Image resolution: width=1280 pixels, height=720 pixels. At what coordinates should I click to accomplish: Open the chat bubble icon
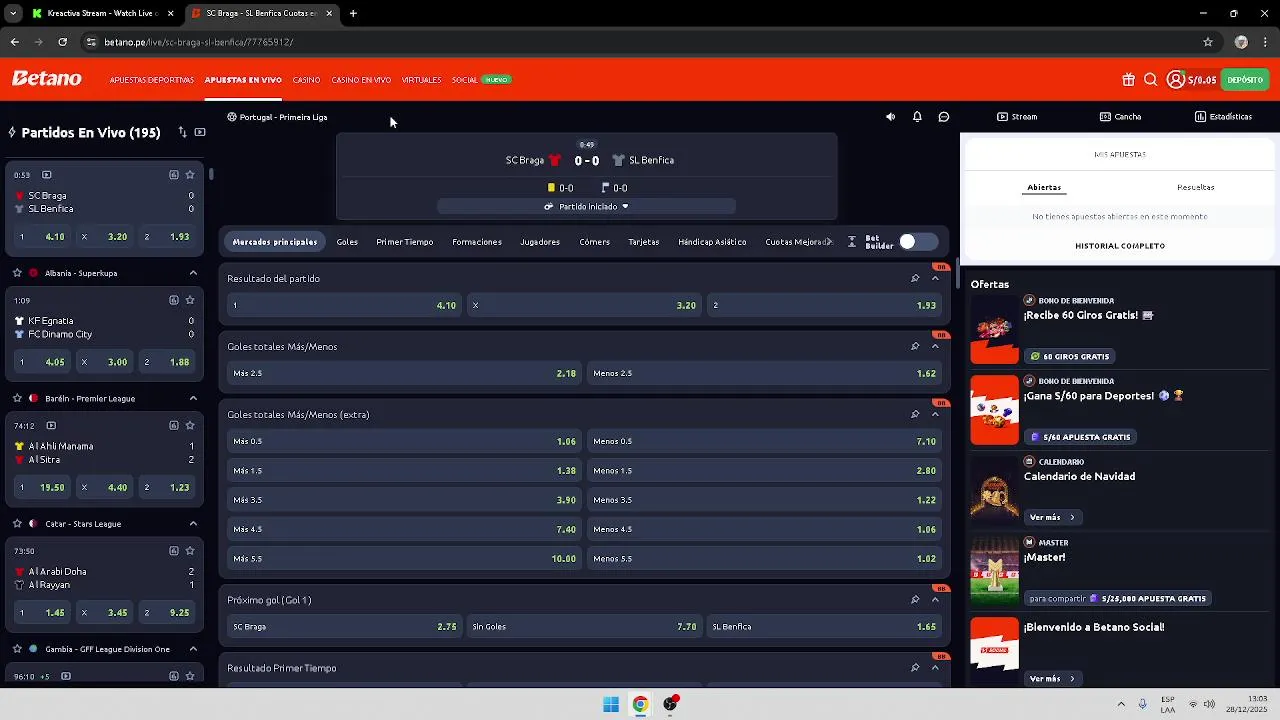point(943,117)
